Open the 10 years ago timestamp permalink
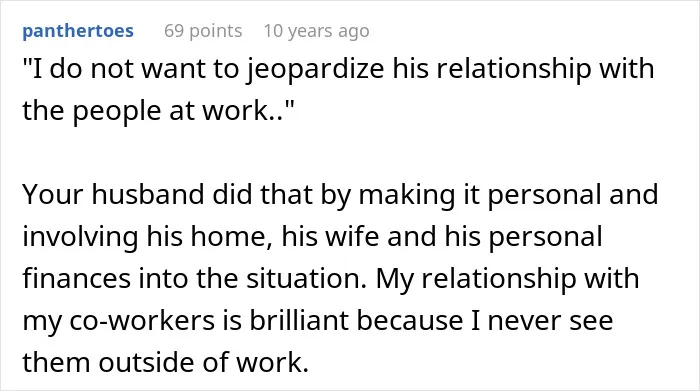This screenshot has height=391, width=700. (317, 31)
